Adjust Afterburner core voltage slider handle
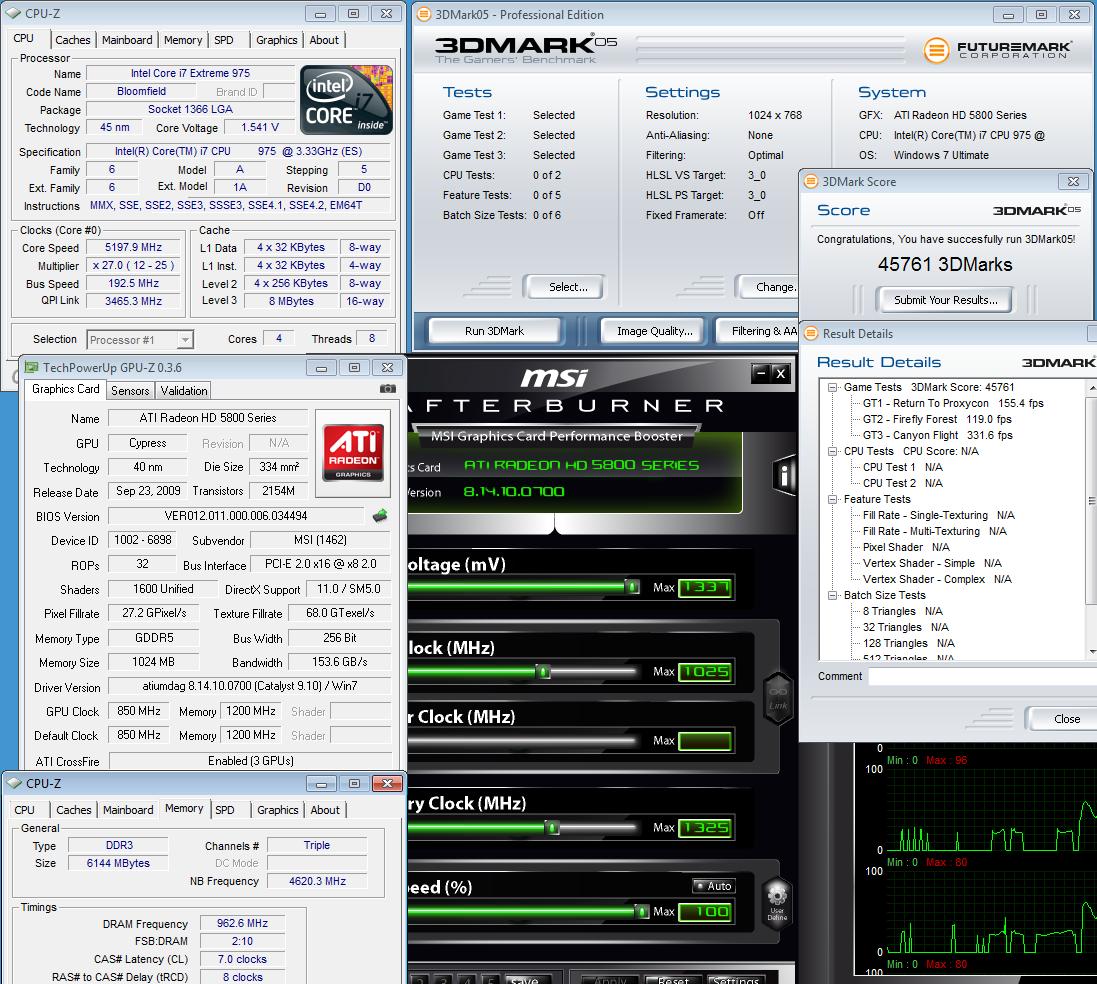The width and height of the screenshot is (1097, 984). click(632, 586)
